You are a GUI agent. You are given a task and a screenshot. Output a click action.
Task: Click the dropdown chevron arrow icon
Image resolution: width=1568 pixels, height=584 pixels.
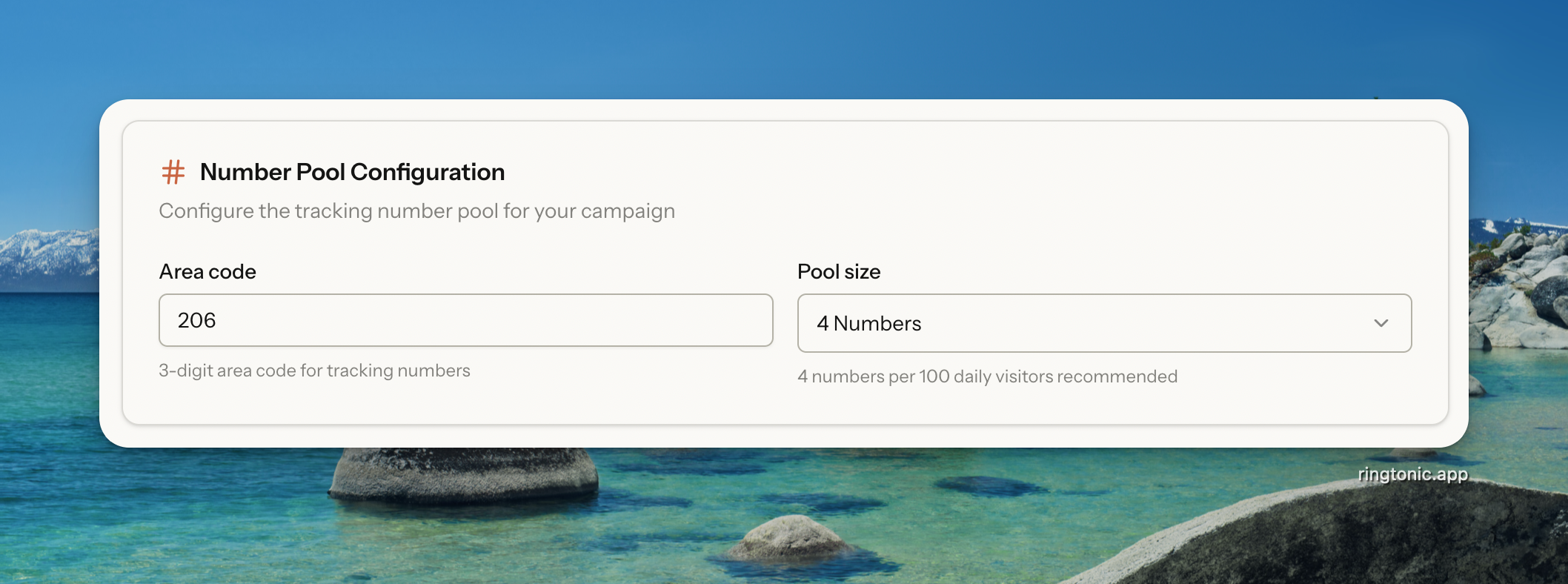tap(1381, 323)
